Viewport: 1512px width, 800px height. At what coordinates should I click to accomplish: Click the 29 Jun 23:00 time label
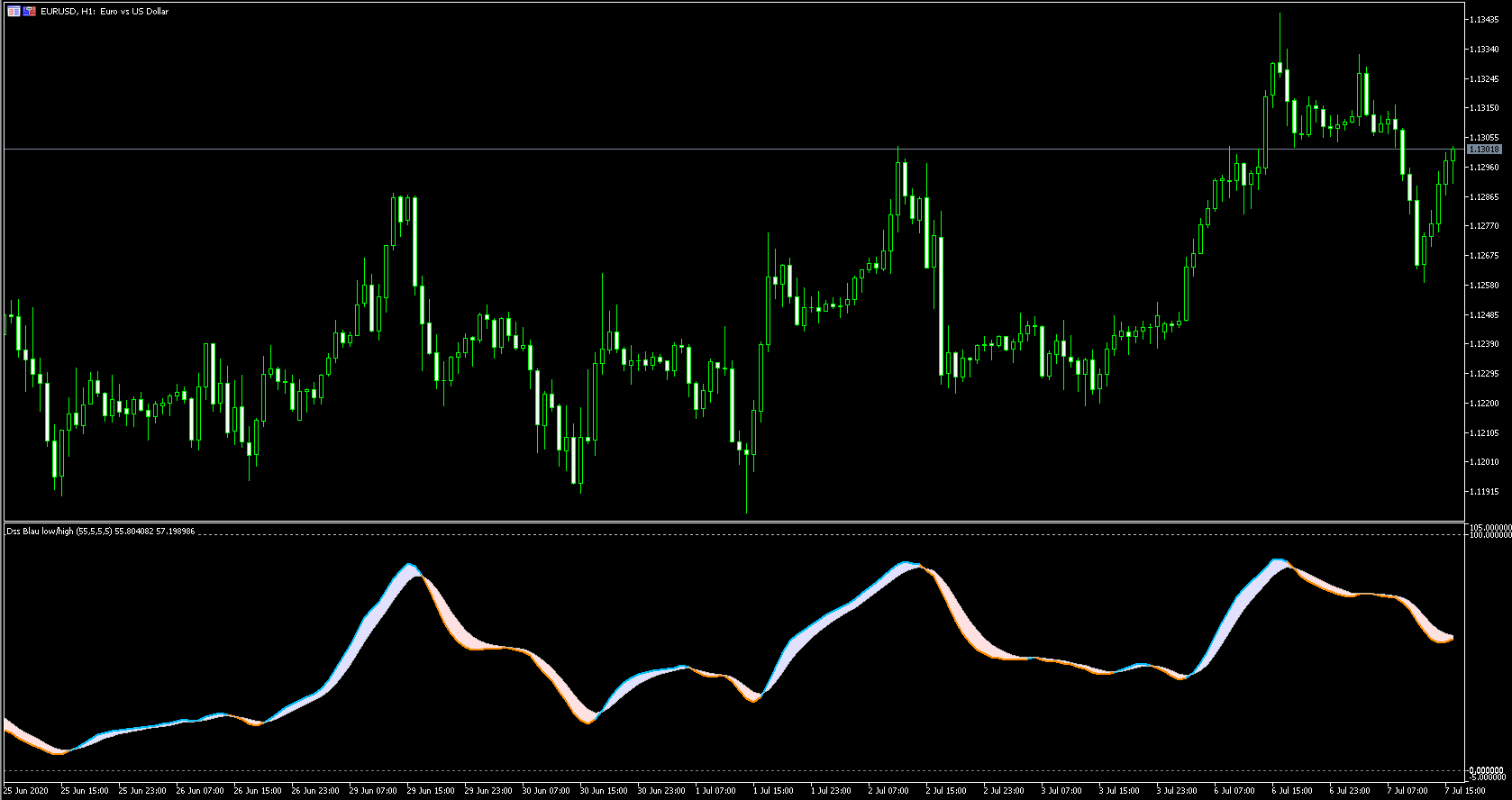click(488, 791)
